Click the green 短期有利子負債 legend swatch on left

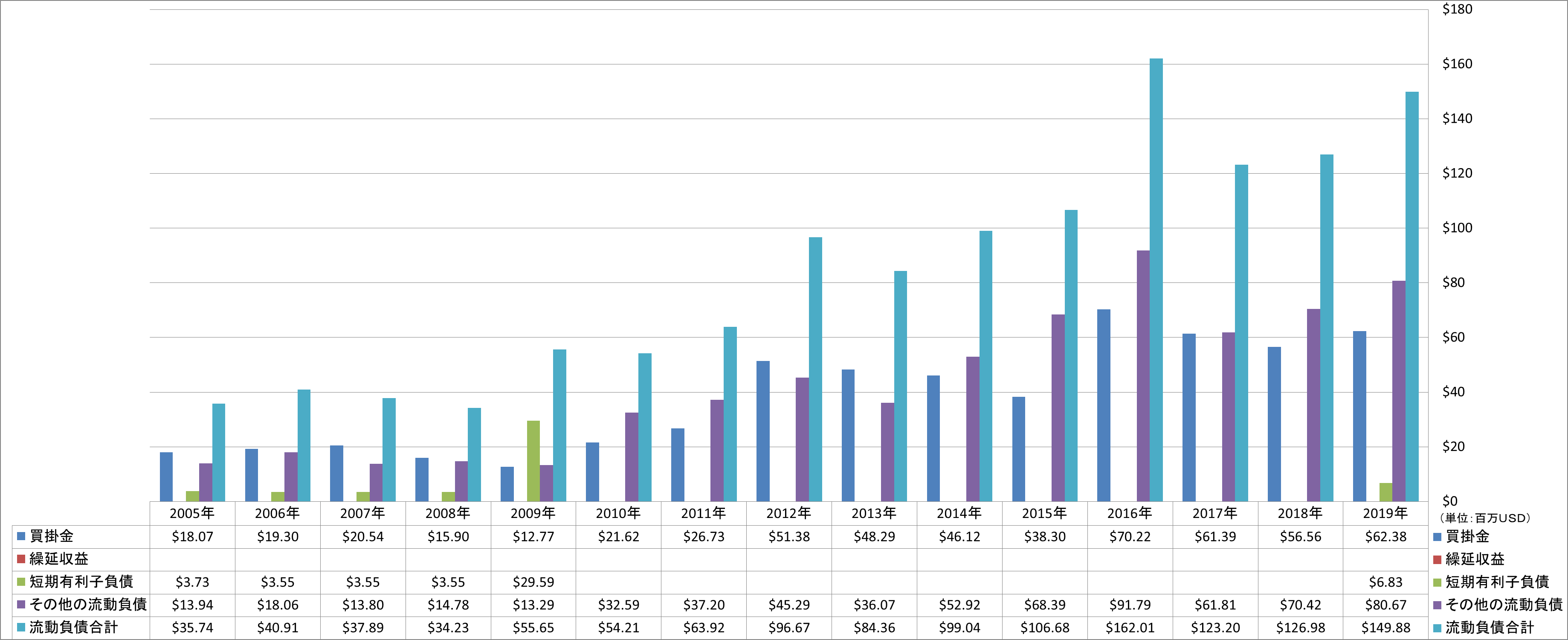tap(21, 582)
